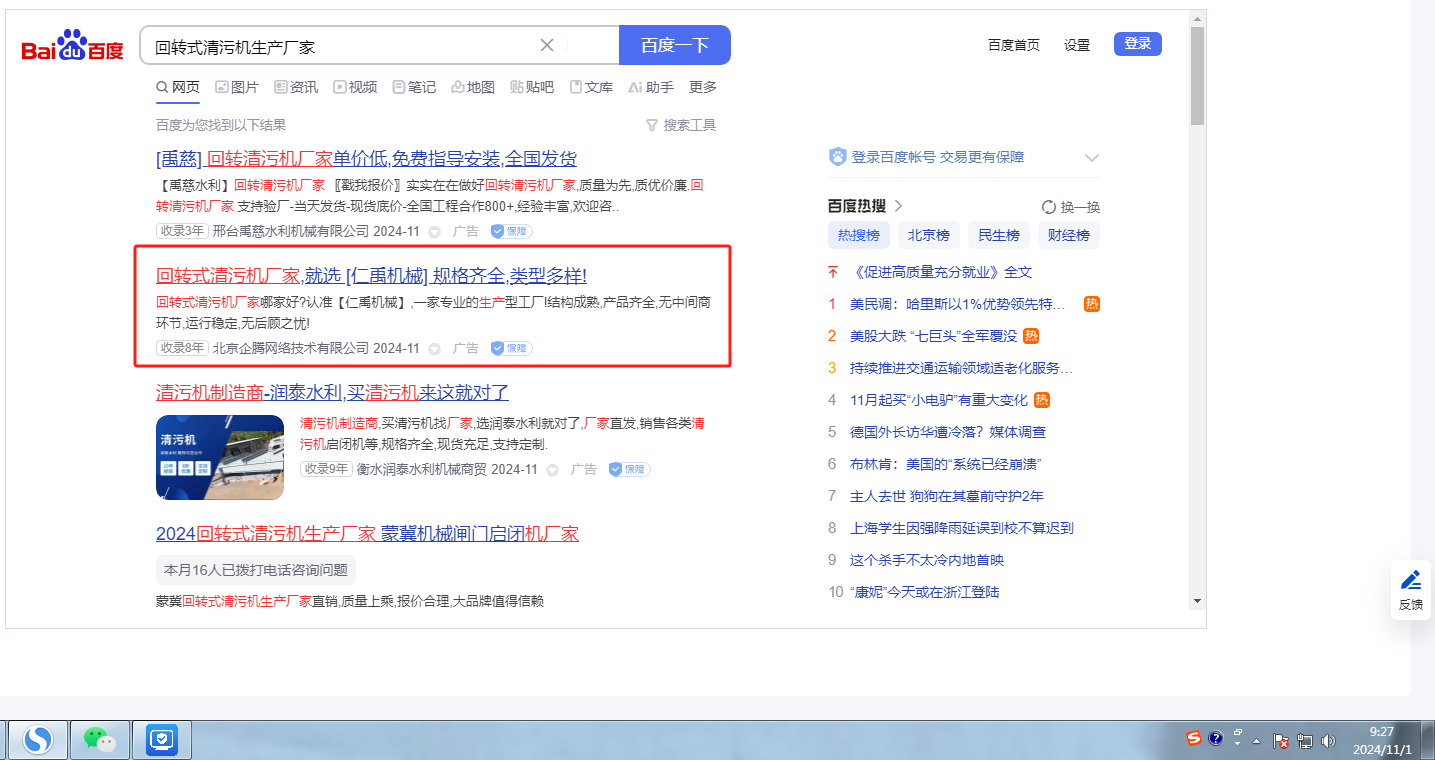
Task: Click the volume speaker tray icon
Action: coord(1328,741)
